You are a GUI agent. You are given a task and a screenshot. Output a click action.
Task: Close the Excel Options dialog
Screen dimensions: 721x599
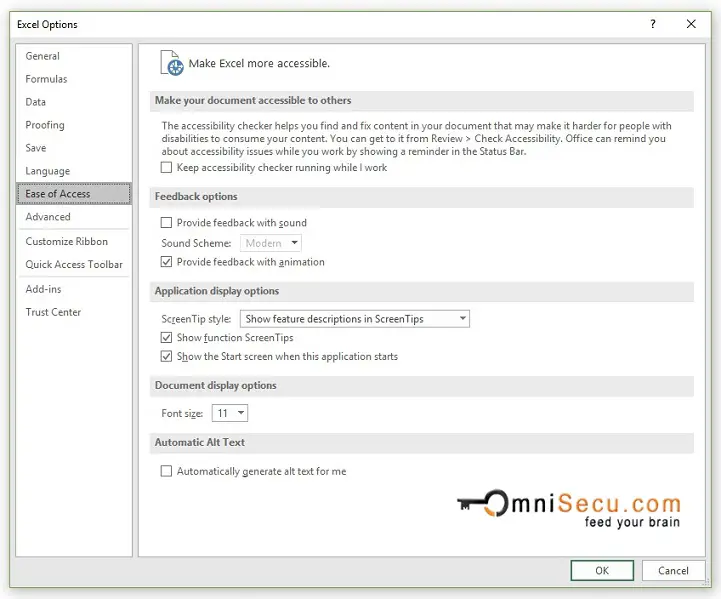[x=691, y=24]
